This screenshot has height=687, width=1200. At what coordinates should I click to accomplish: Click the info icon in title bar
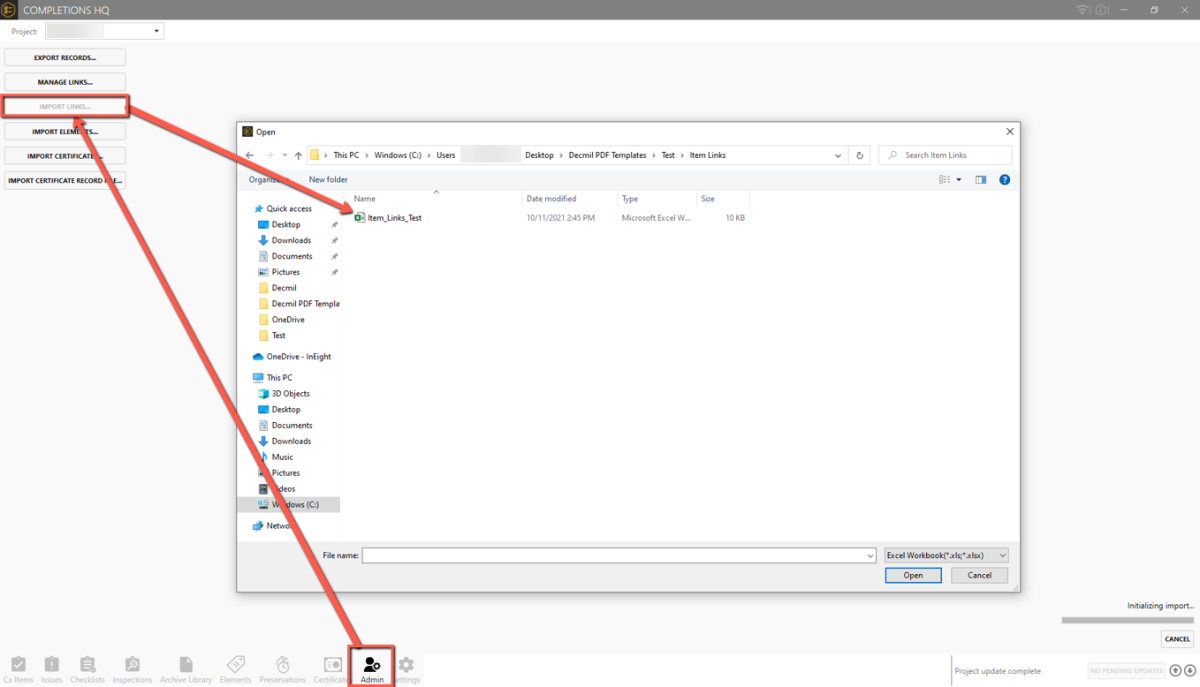[x=1102, y=10]
